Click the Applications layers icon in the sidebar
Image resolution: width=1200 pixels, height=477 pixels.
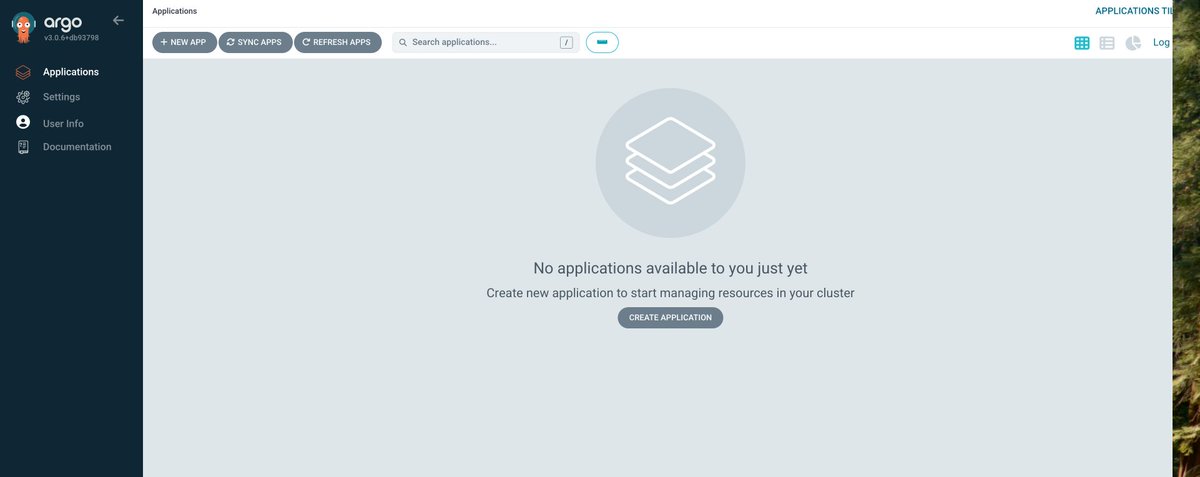23,72
